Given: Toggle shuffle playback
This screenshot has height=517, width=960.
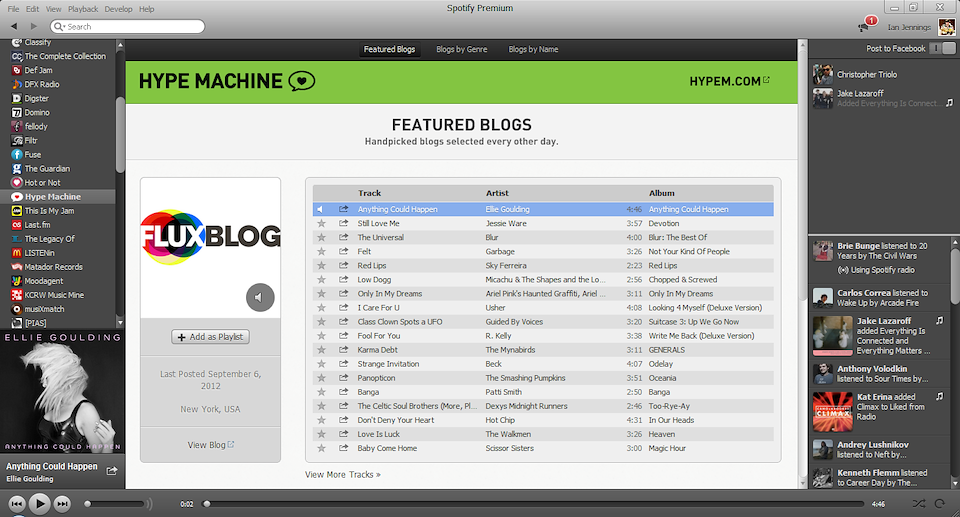Looking at the screenshot, I should coord(919,504).
